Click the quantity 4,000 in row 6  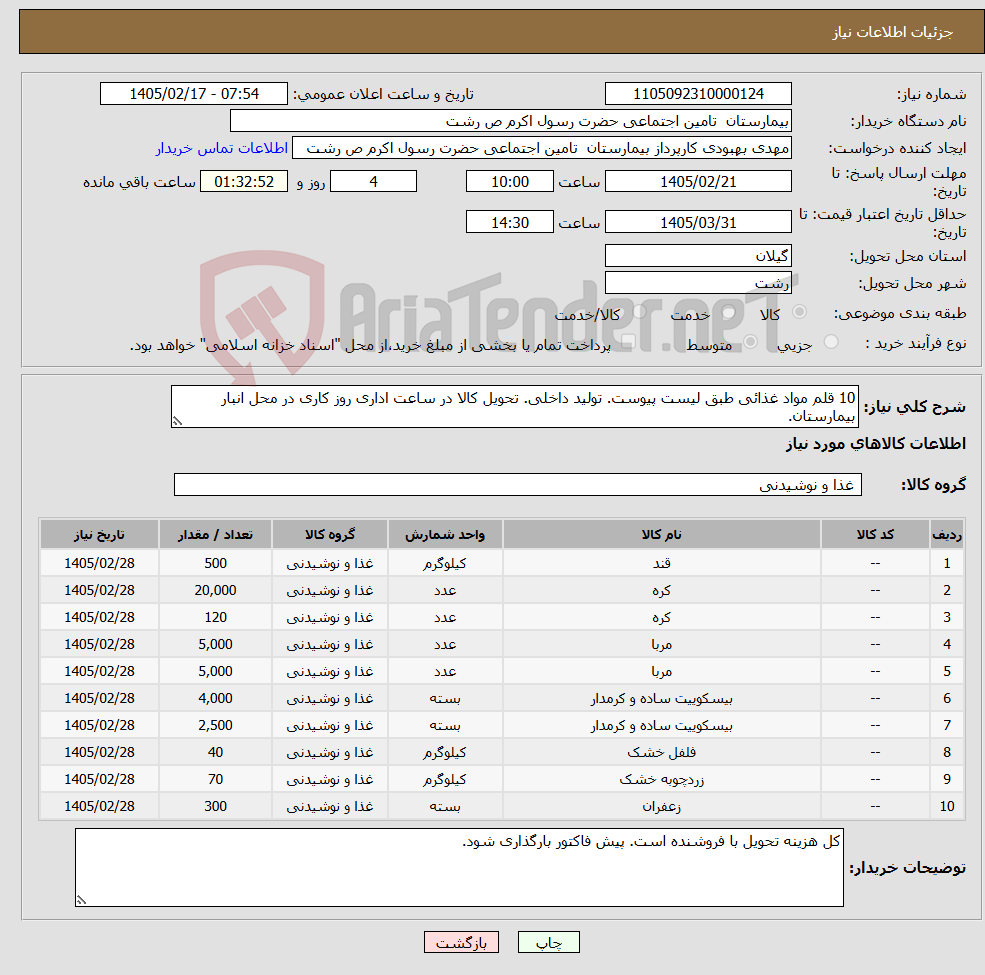click(215, 698)
